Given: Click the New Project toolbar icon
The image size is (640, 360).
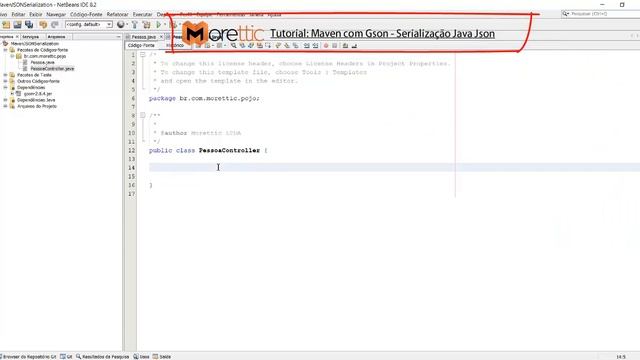Looking at the screenshot, I should click(7, 25).
